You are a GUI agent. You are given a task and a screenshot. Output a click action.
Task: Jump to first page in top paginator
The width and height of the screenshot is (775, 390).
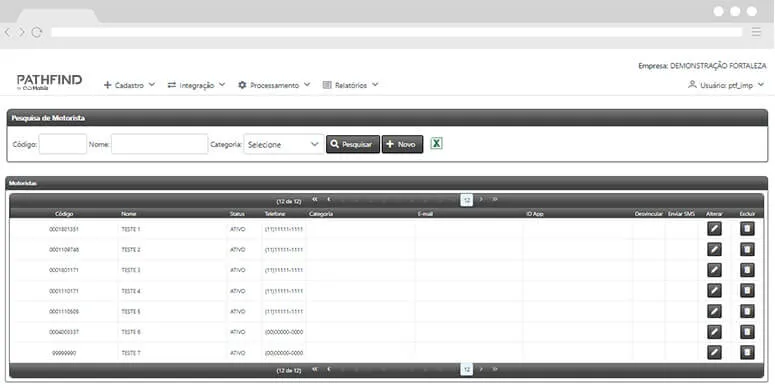[x=315, y=200]
